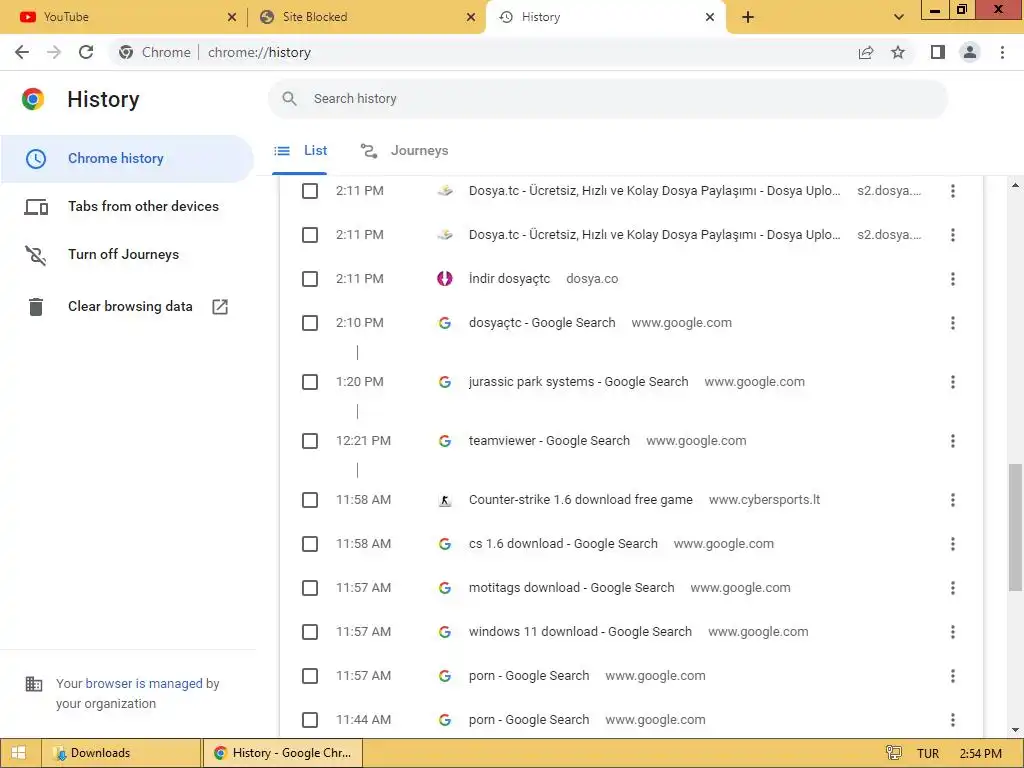
Task: Open more actions for motitags download entry
Action: coord(953,588)
